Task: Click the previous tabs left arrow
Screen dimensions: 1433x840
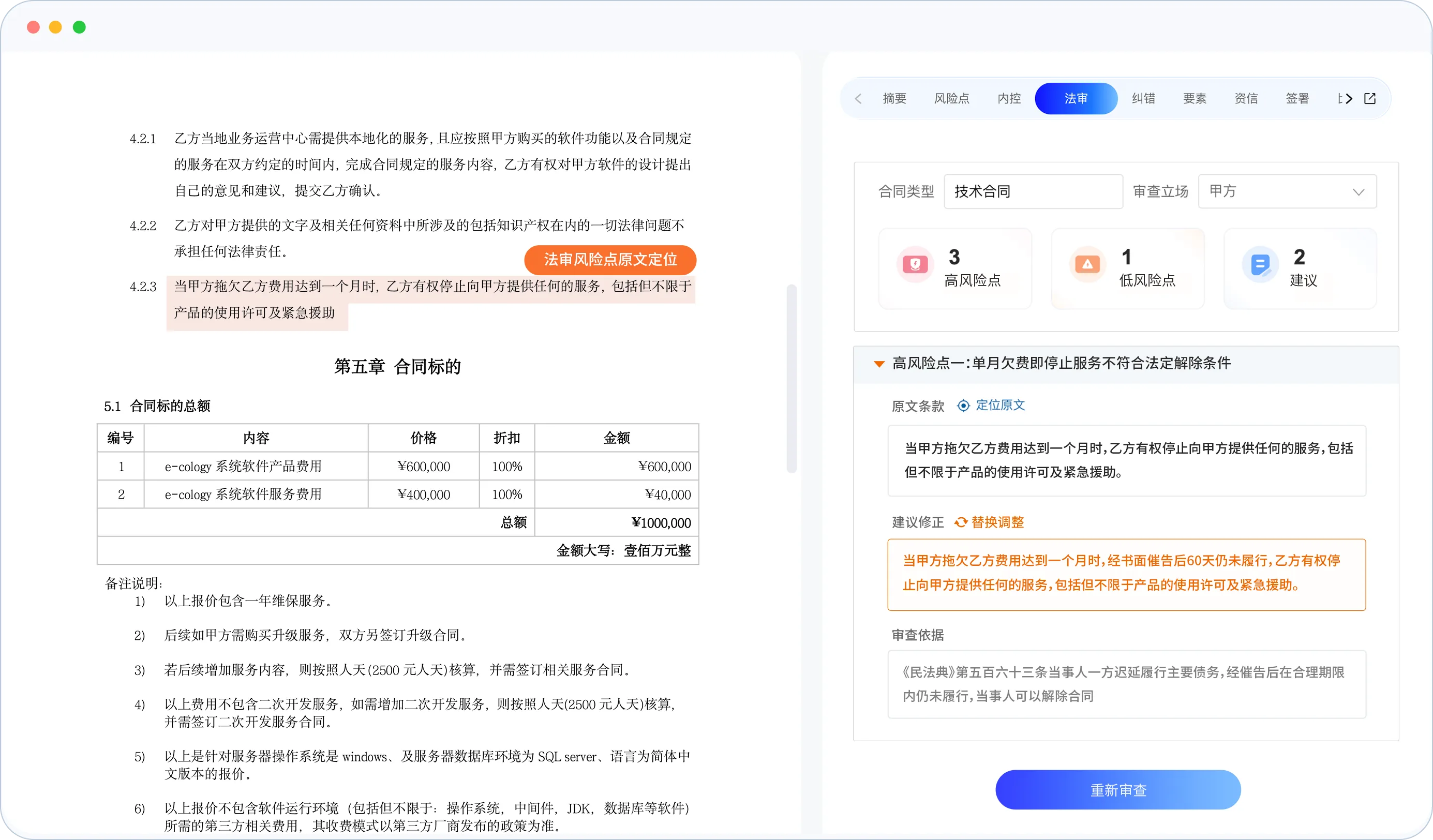Action: tap(858, 99)
